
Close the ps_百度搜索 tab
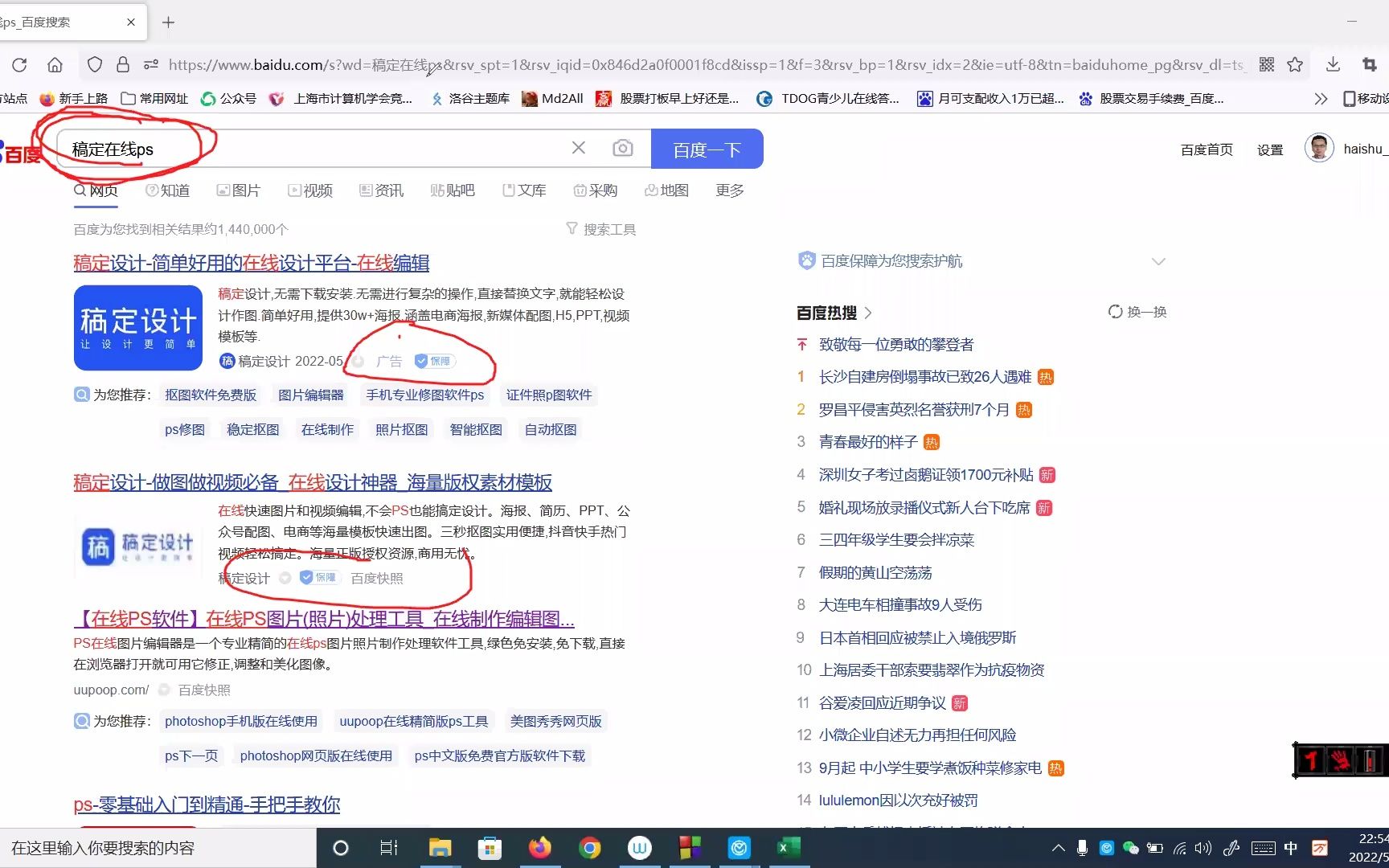(131, 23)
